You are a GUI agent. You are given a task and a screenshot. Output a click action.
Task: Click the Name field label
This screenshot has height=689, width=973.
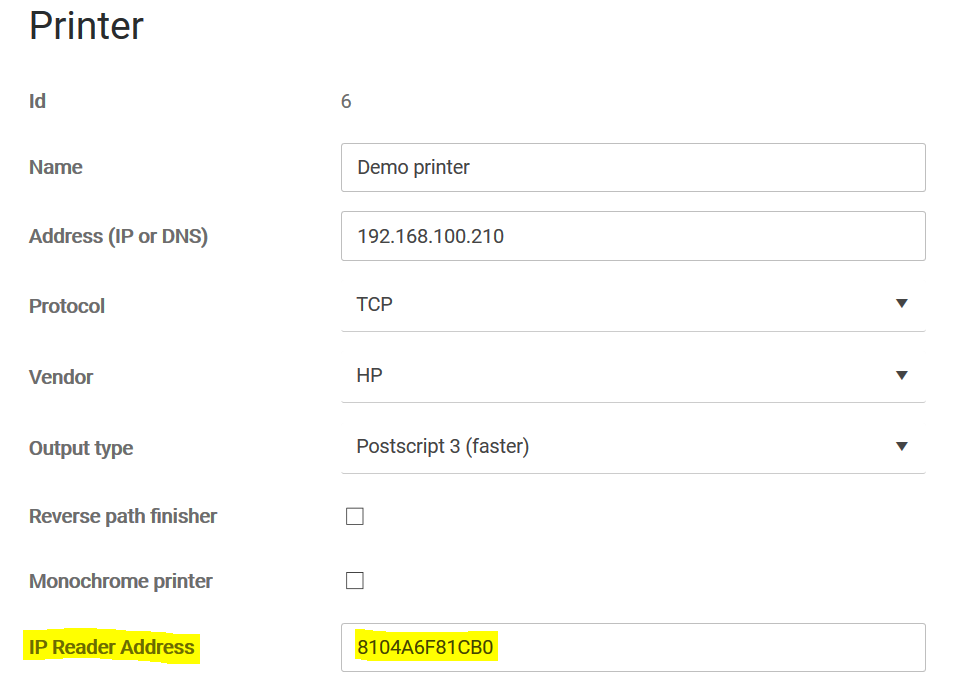(56, 167)
